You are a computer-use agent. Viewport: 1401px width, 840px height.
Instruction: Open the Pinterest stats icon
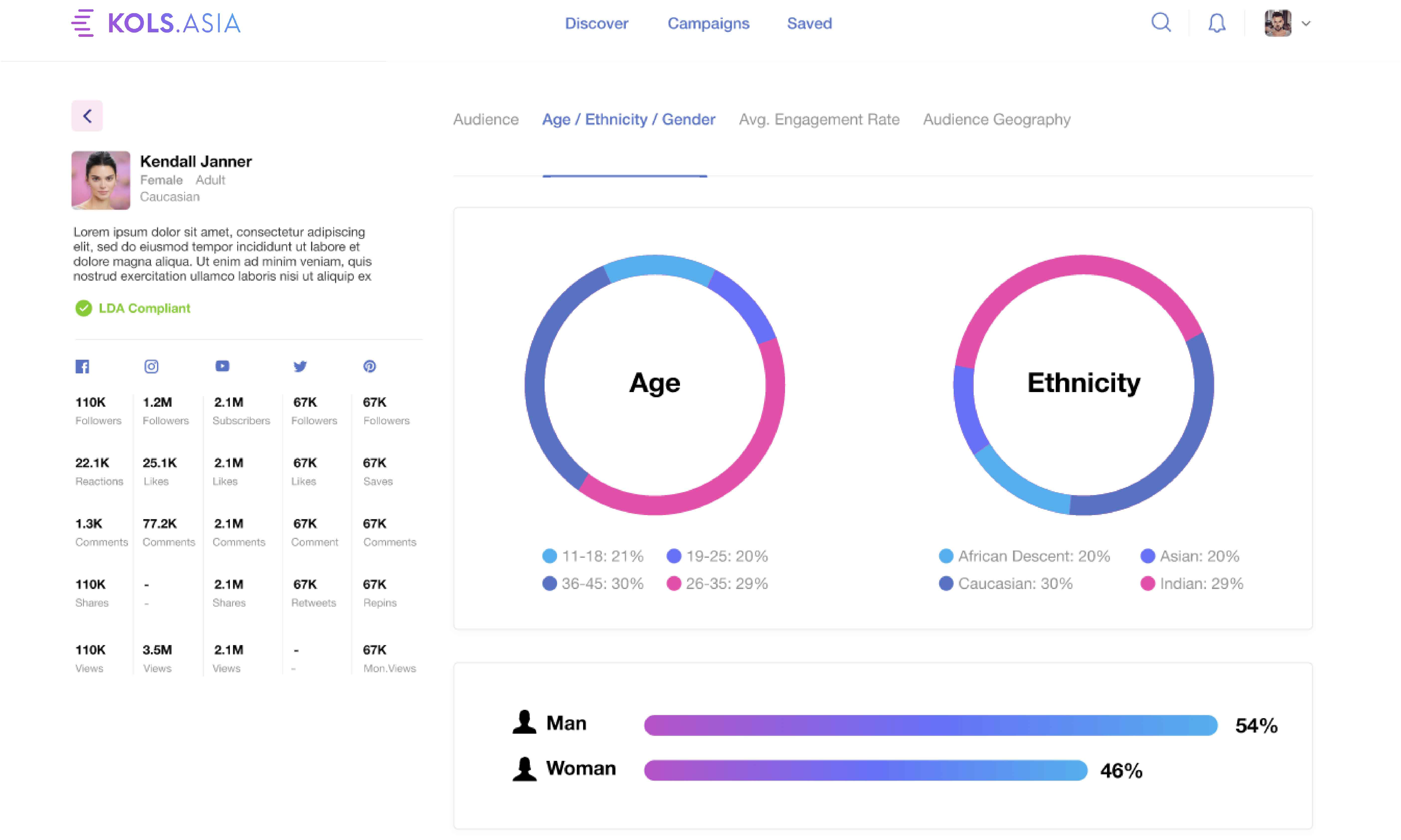click(x=369, y=366)
